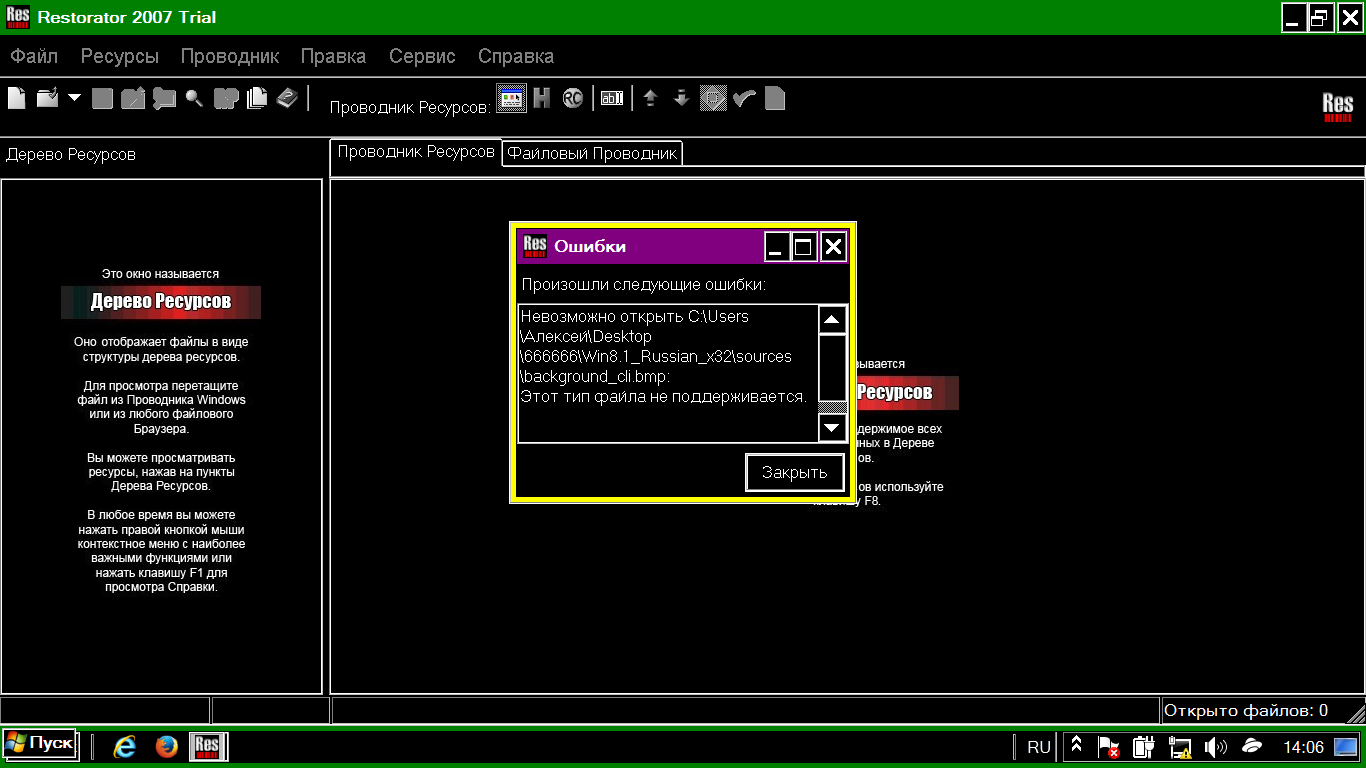
Task: Select the Проводник Ресурсов tab
Action: pyautogui.click(x=416, y=152)
